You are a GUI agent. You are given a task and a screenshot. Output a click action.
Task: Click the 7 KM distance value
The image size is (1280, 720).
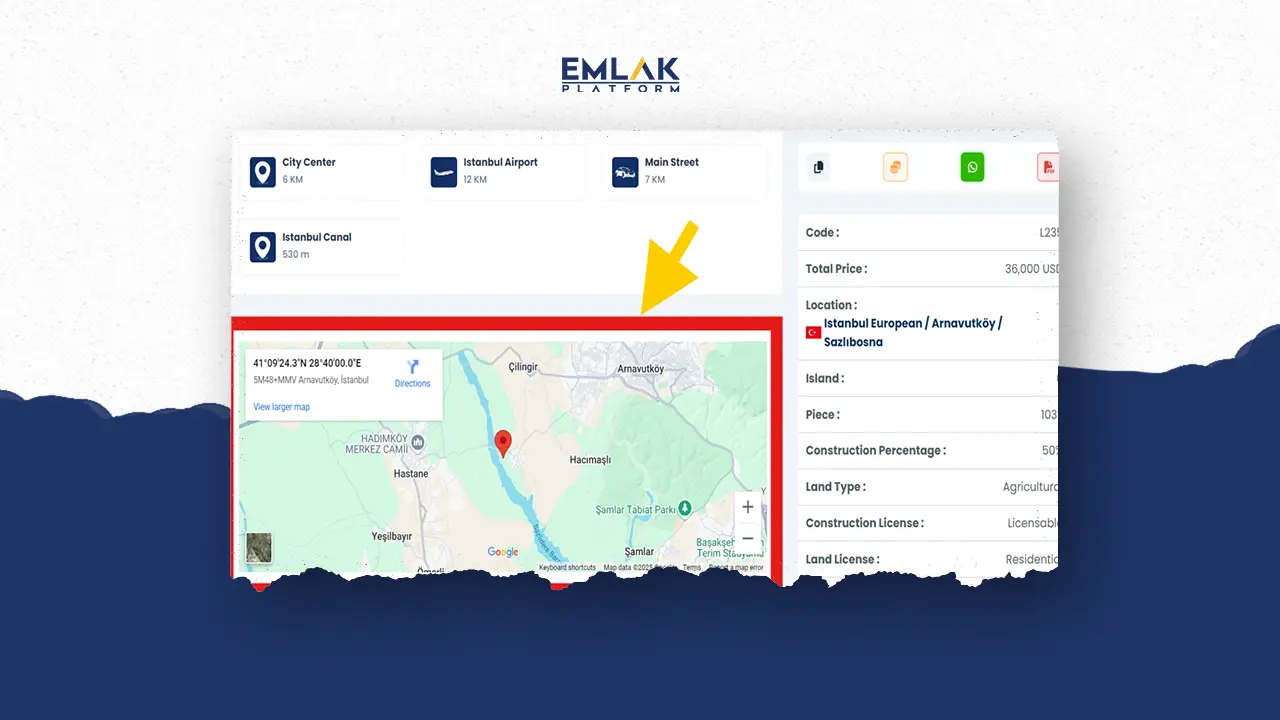(x=655, y=180)
